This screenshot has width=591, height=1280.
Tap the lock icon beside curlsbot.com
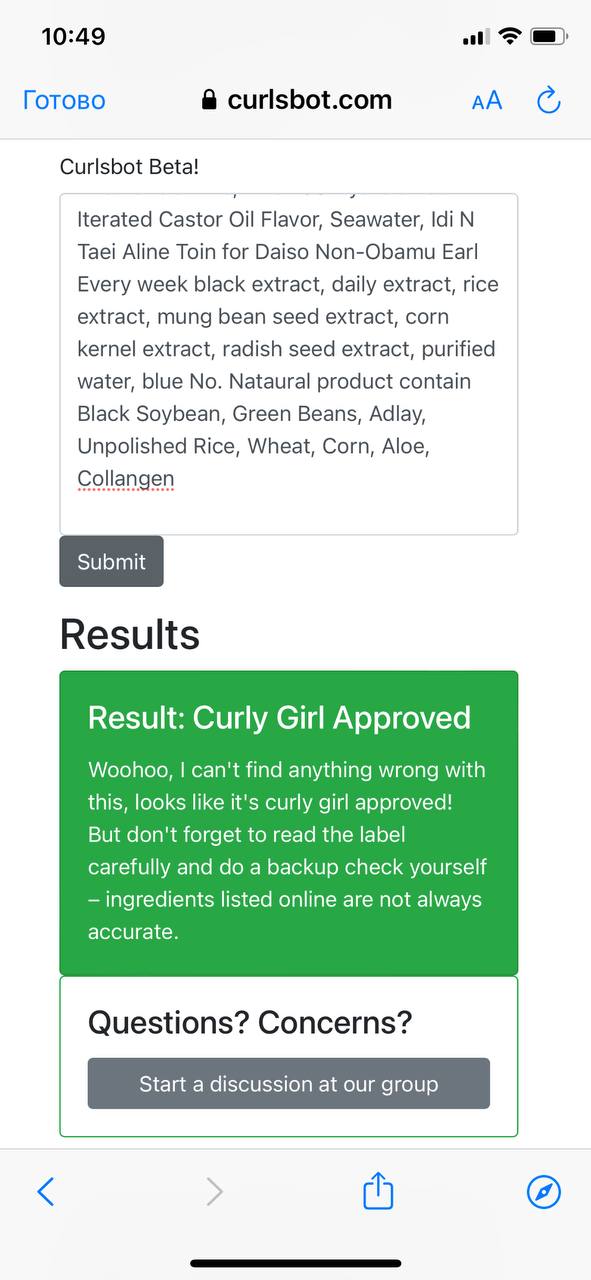(x=209, y=100)
